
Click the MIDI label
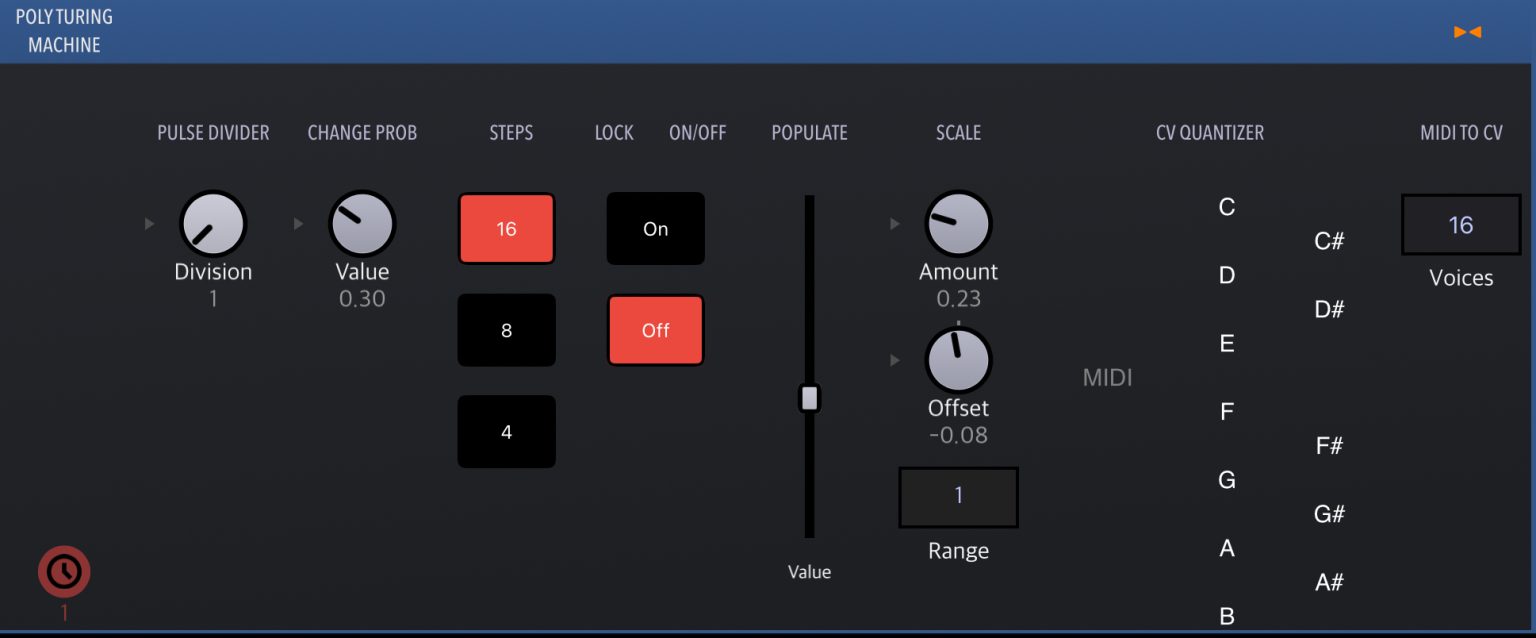click(x=1107, y=378)
